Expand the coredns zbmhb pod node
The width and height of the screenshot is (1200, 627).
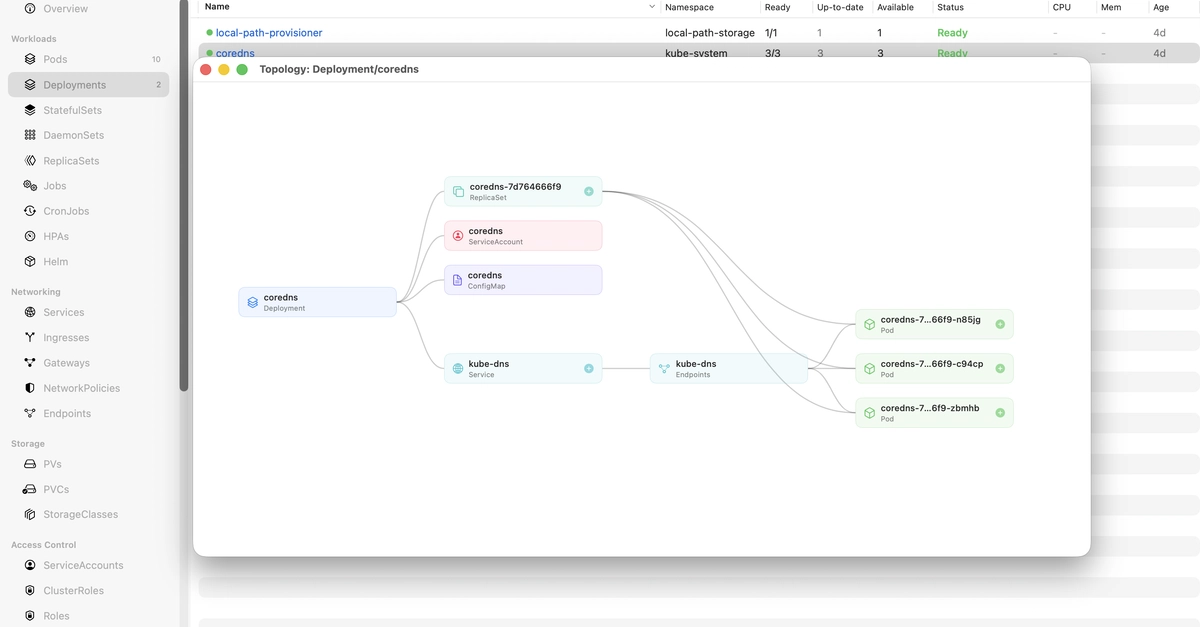coord(1000,413)
